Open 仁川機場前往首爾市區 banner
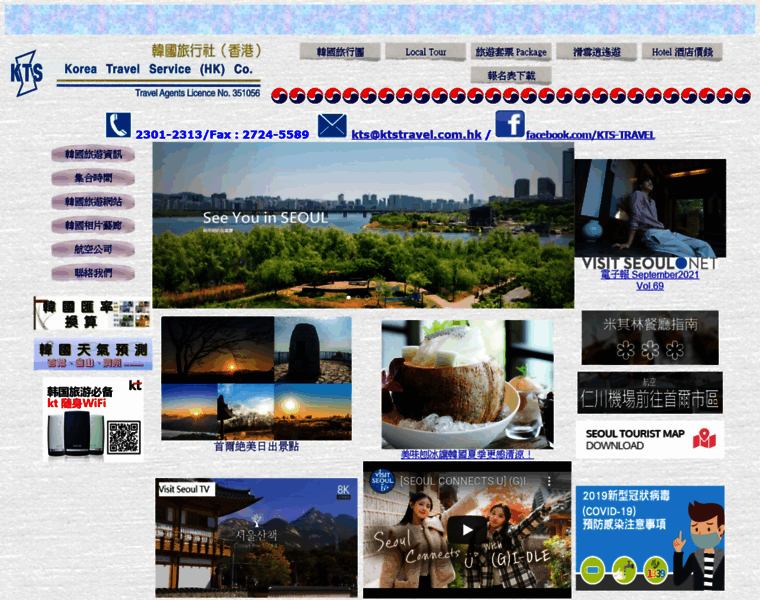This screenshot has height=600, width=760. [650, 393]
